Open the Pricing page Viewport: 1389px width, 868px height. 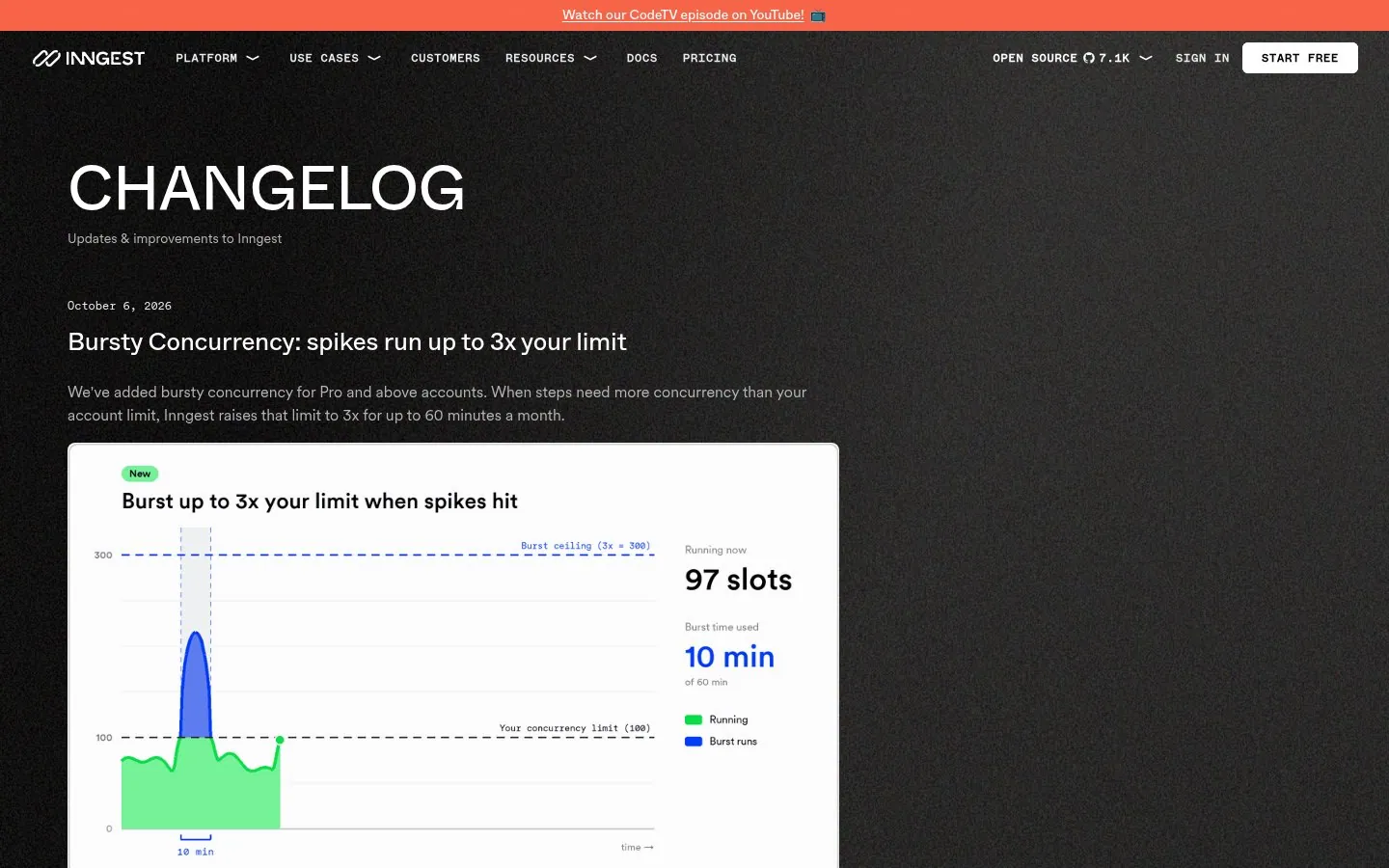(x=709, y=58)
